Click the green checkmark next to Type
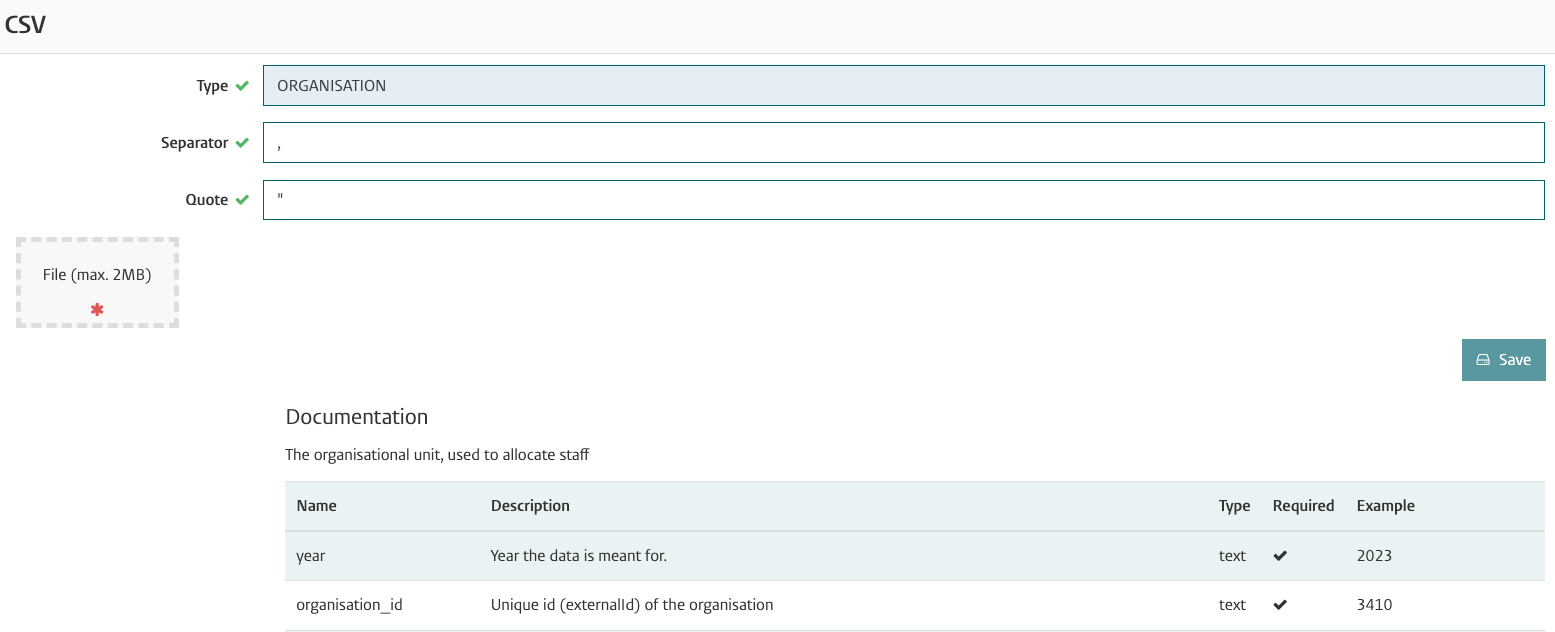This screenshot has width=1555, height=632. point(242,86)
